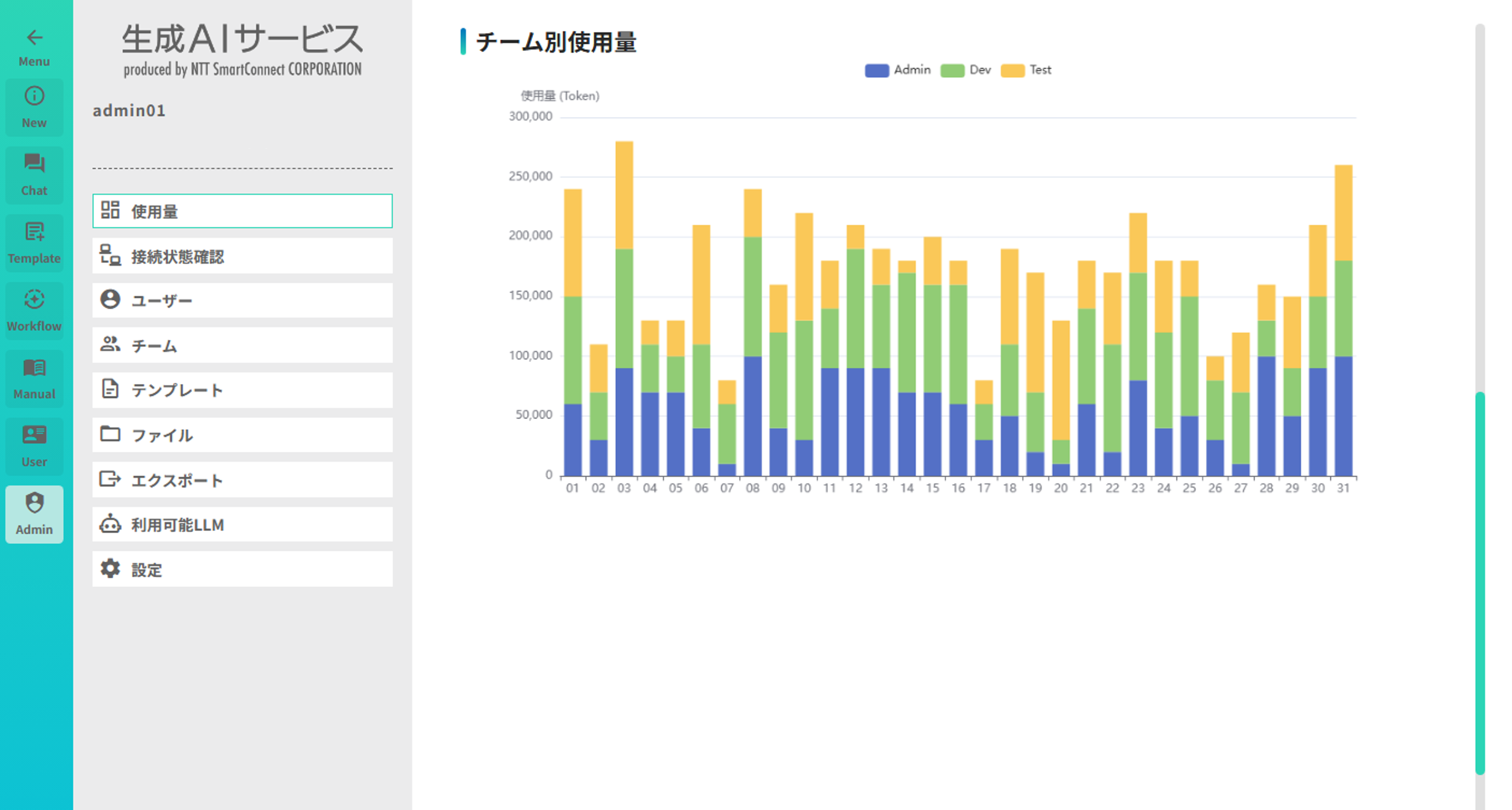This screenshot has height=810, width=1512.
Task: Toggle the Dev series in chart legend
Action: 965,70
